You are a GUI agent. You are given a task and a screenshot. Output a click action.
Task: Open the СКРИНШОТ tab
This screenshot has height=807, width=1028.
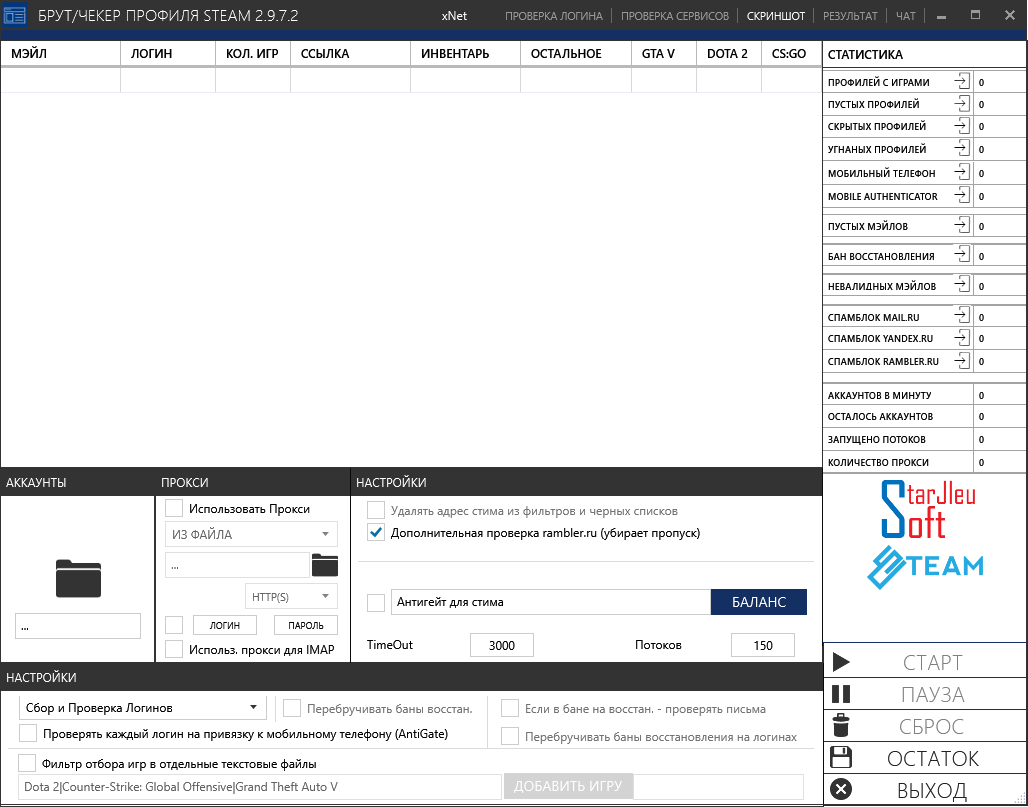(x=776, y=16)
